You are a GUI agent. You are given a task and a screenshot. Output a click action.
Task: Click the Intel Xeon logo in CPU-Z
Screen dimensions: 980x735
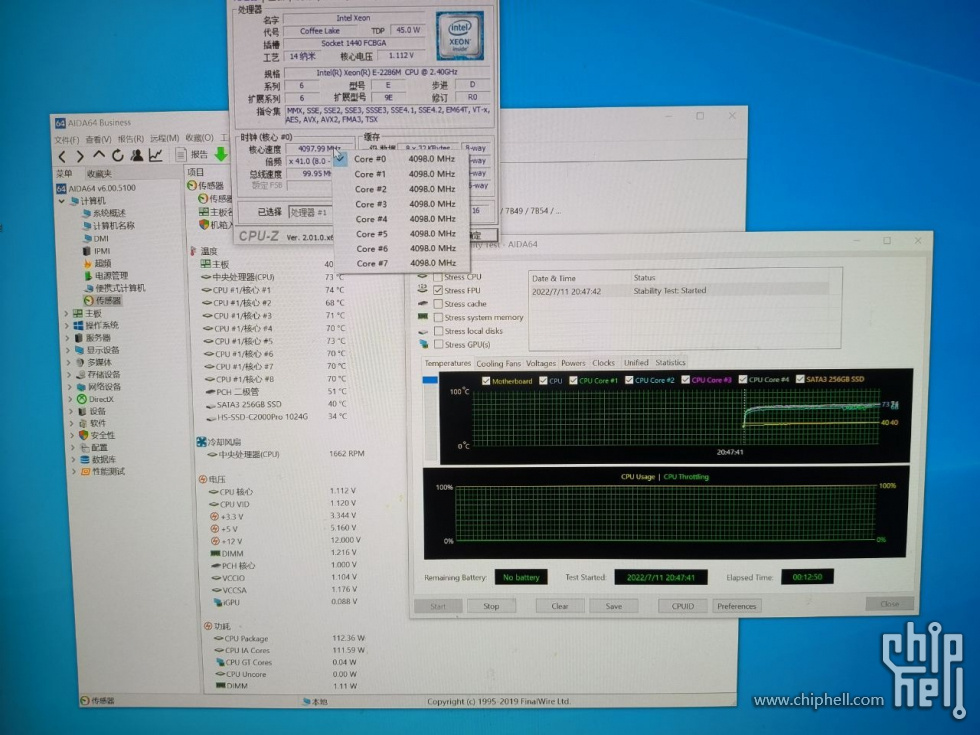pyautogui.click(x=459, y=36)
